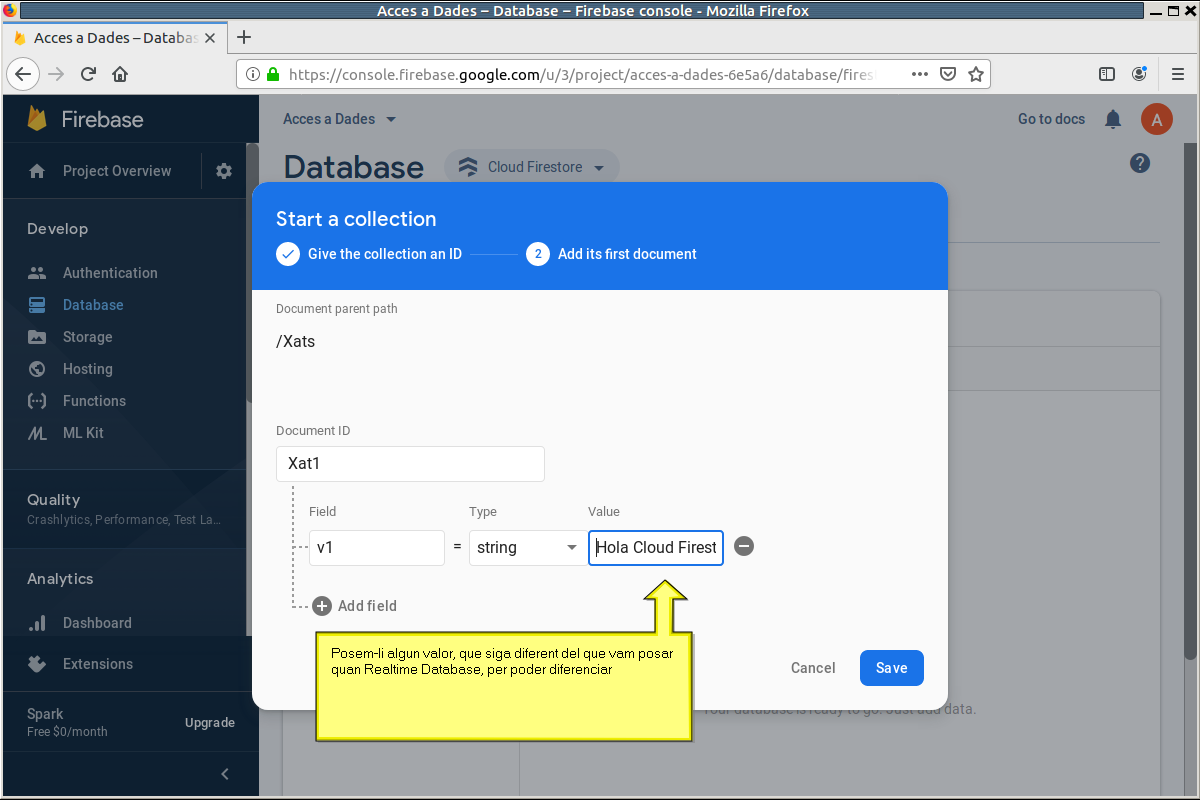Viewport: 1200px width, 800px height.
Task: Save page to Pocket icon
Action: [x=948, y=74]
